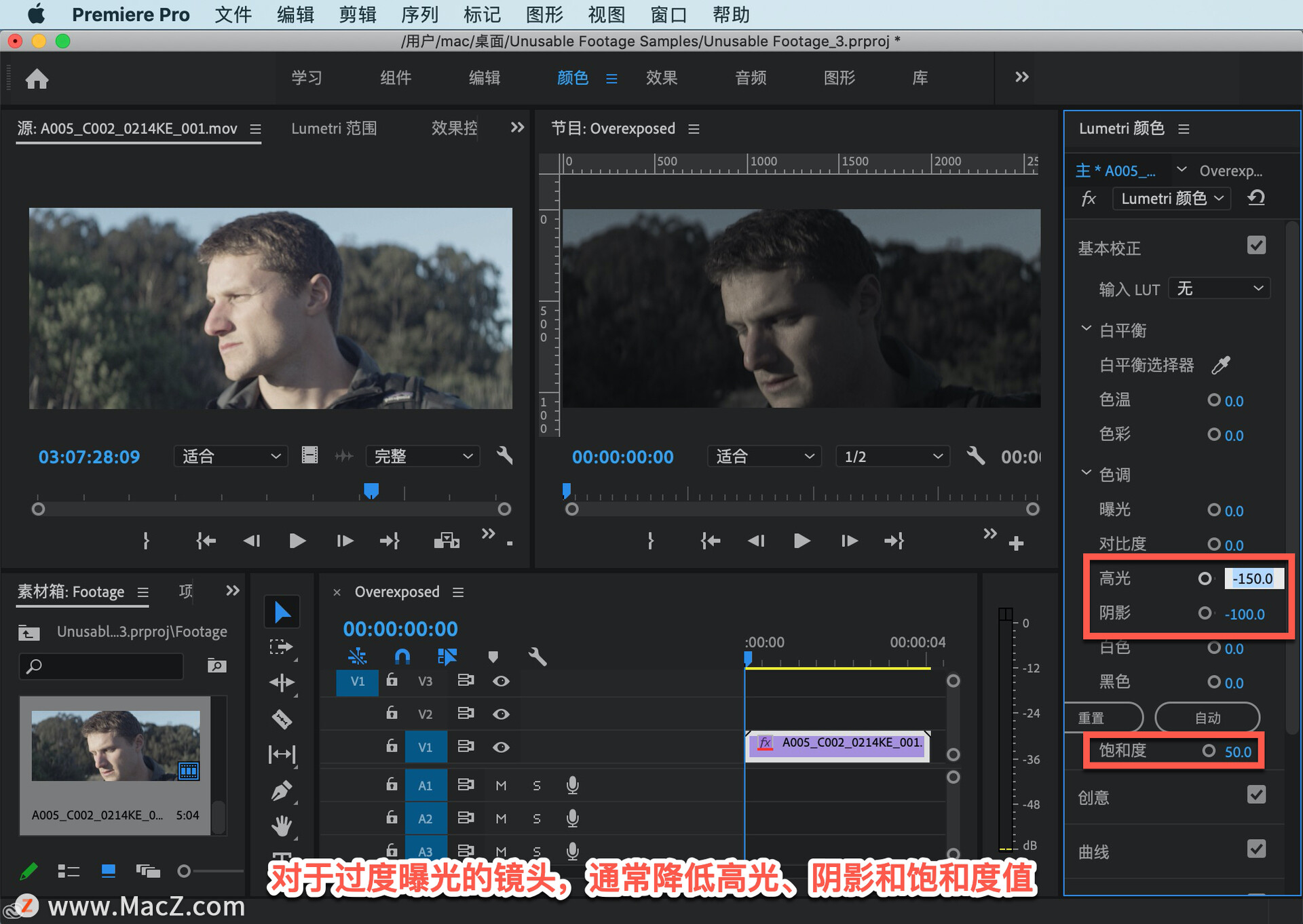Select the Selection arrow tool
The height and width of the screenshot is (924, 1303).
click(x=282, y=613)
